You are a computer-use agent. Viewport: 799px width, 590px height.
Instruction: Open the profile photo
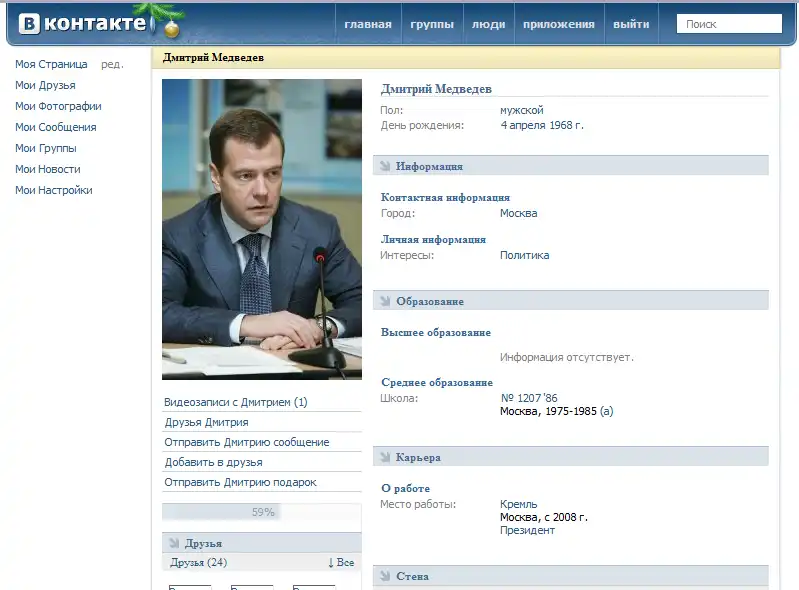[262, 229]
